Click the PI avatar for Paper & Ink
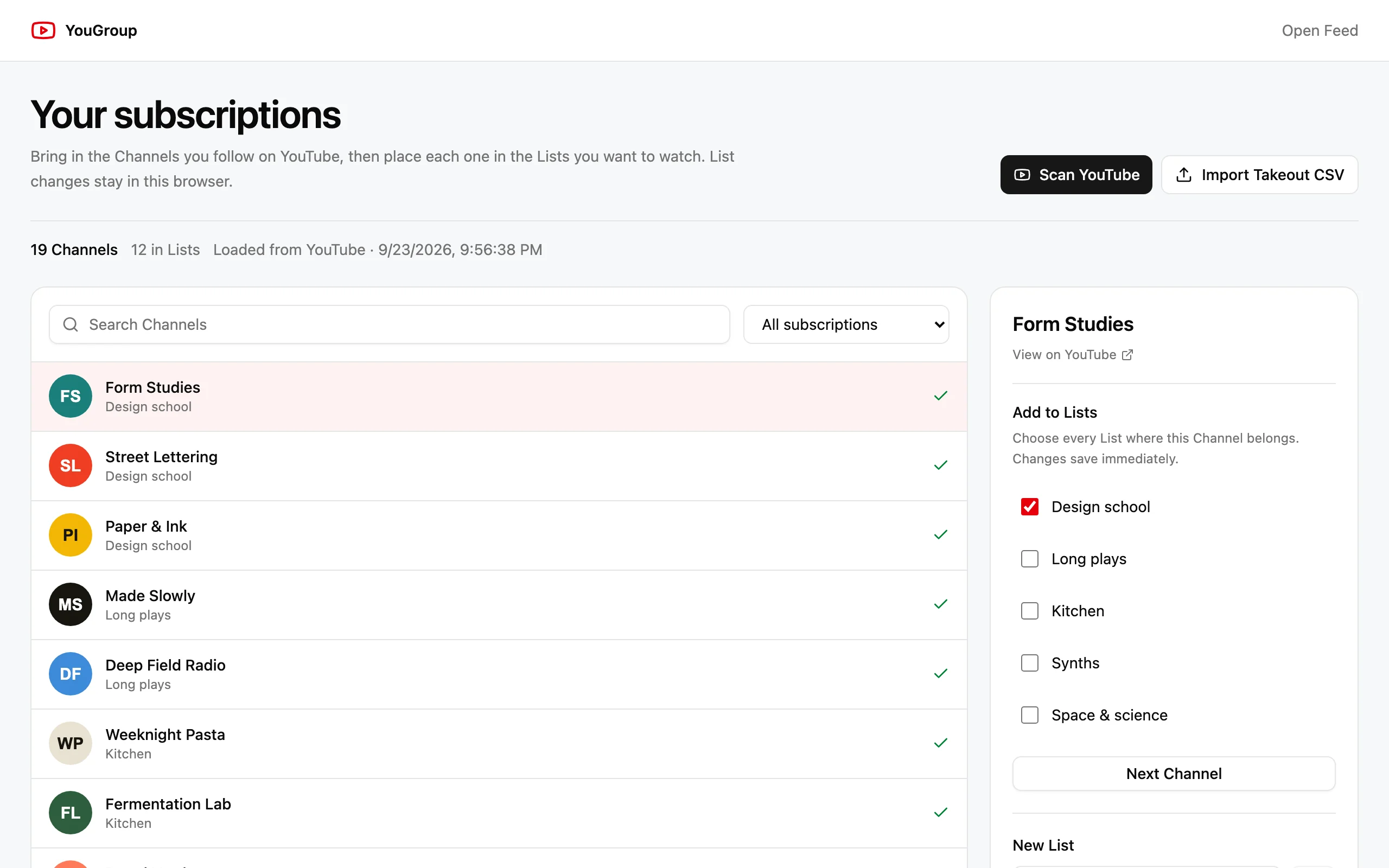1389x868 pixels. click(x=70, y=535)
